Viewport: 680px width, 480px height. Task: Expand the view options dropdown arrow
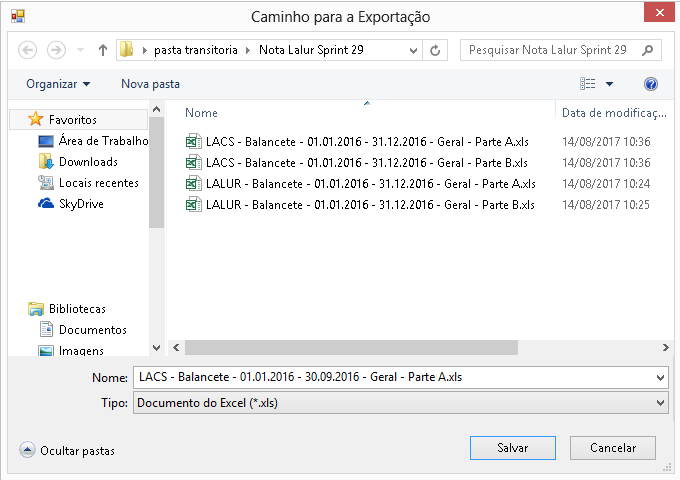[609, 84]
